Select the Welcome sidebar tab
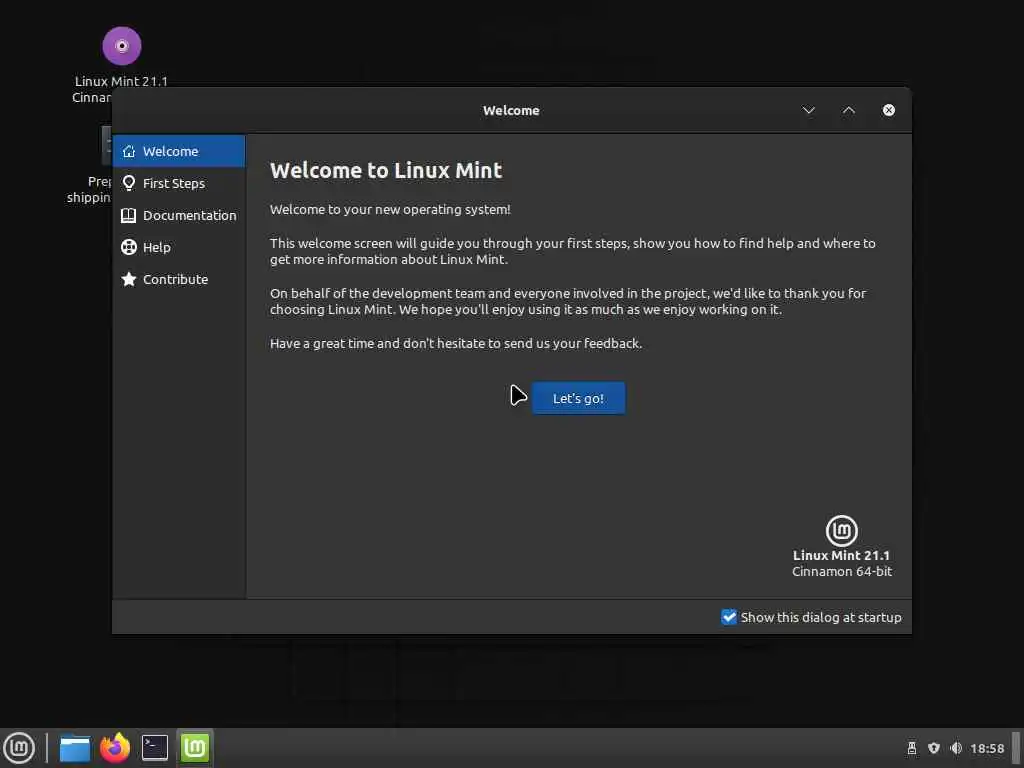Image resolution: width=1024 pixels, height=768 pixels. tap(179, 151)
